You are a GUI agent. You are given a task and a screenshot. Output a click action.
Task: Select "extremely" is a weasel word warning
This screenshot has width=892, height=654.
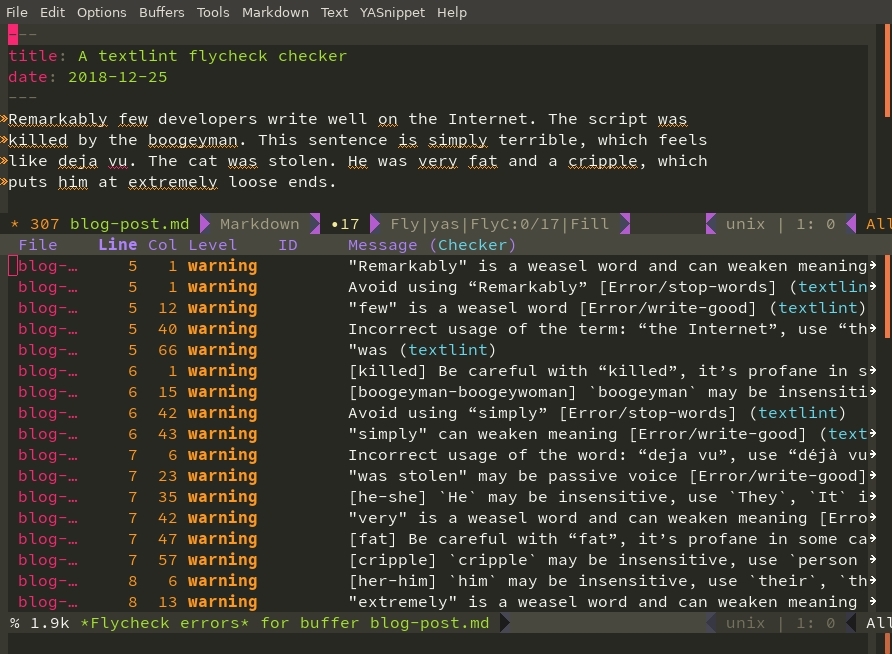(442, 603)
